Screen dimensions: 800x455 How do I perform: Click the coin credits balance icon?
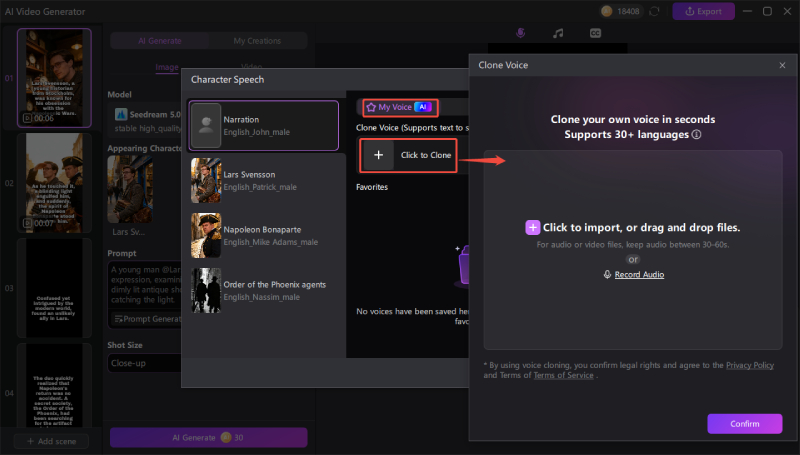(x=606, y=11)
